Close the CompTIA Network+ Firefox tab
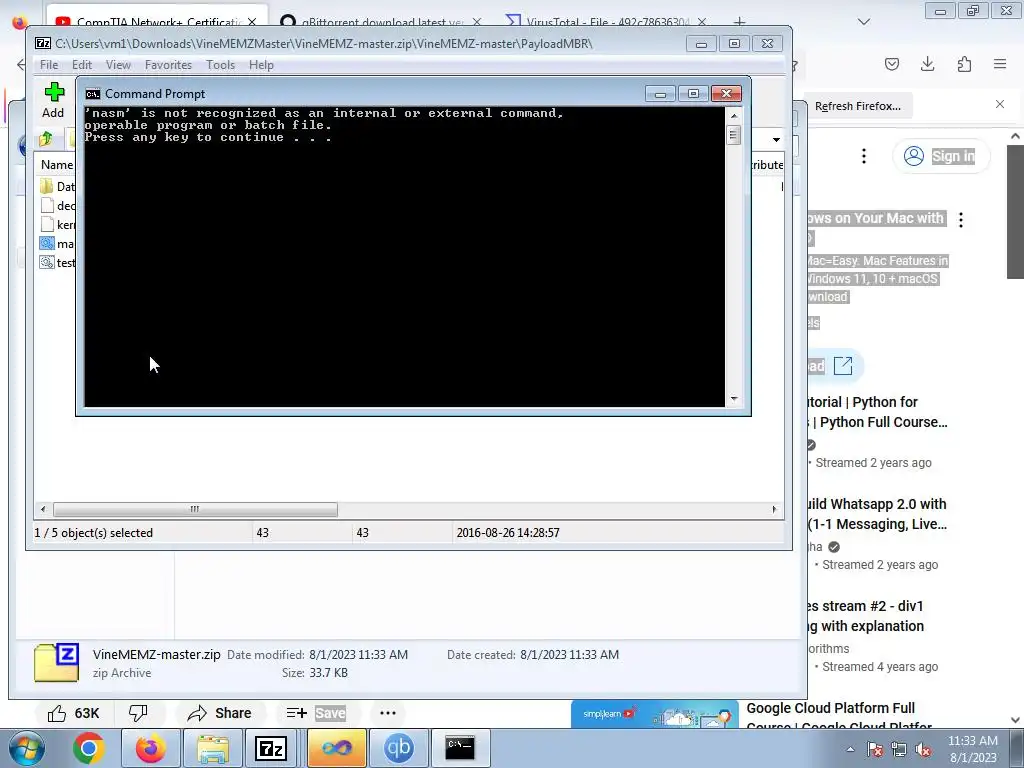Viewport: 1024px width, 768px height. pyautogui.click(x=252, y=22)
